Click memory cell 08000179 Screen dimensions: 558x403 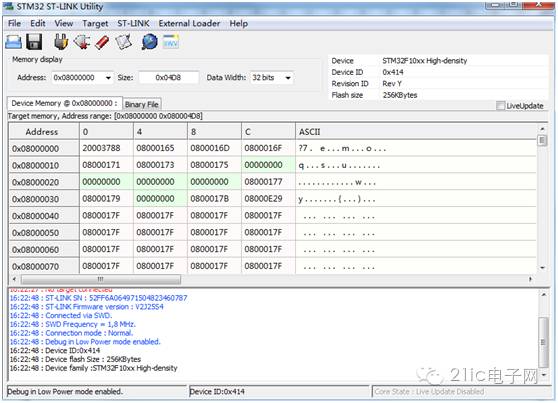click(x=106, y=198)
